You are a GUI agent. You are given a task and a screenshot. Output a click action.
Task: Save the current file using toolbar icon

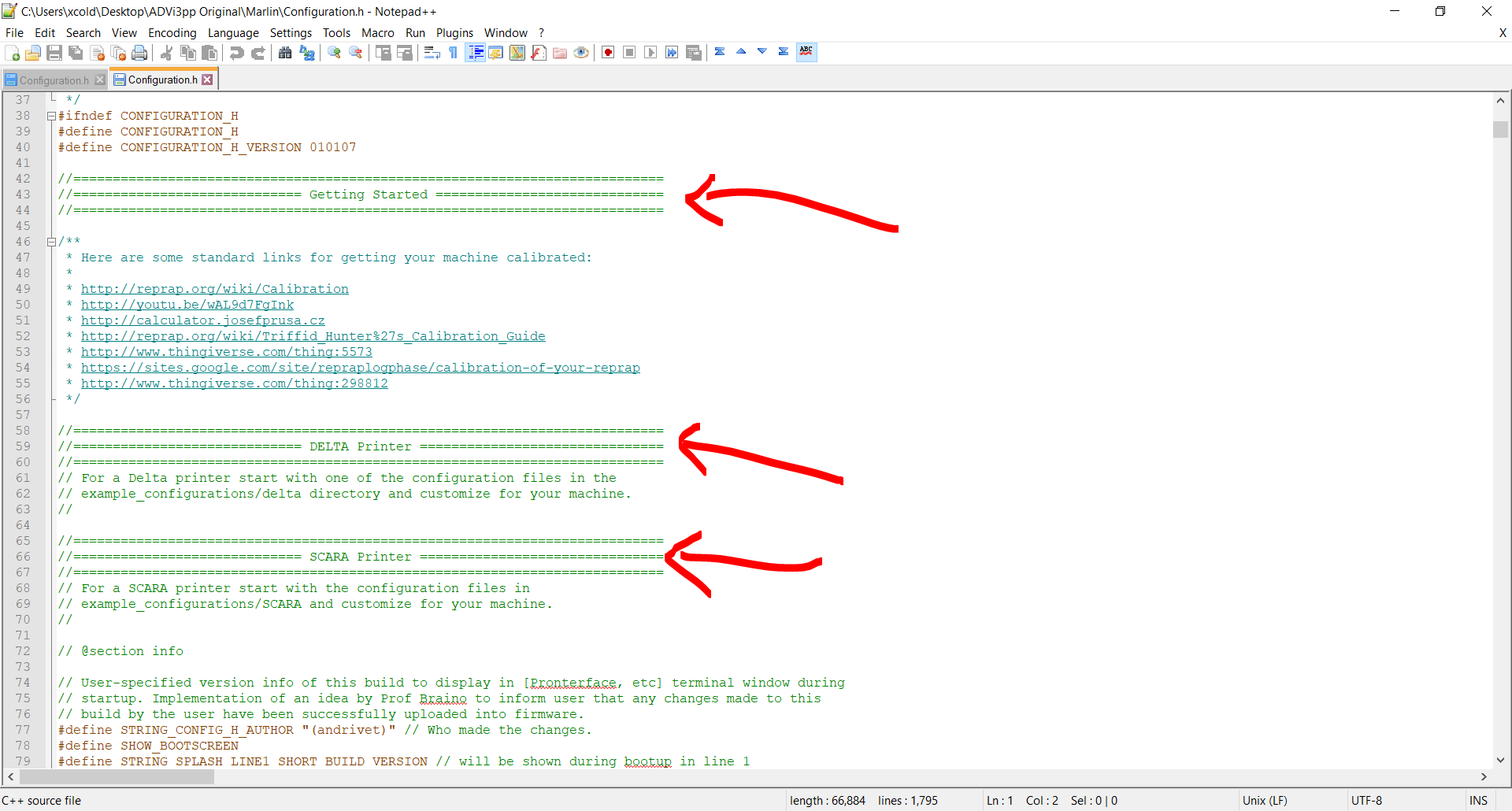[x=54, y=53]
